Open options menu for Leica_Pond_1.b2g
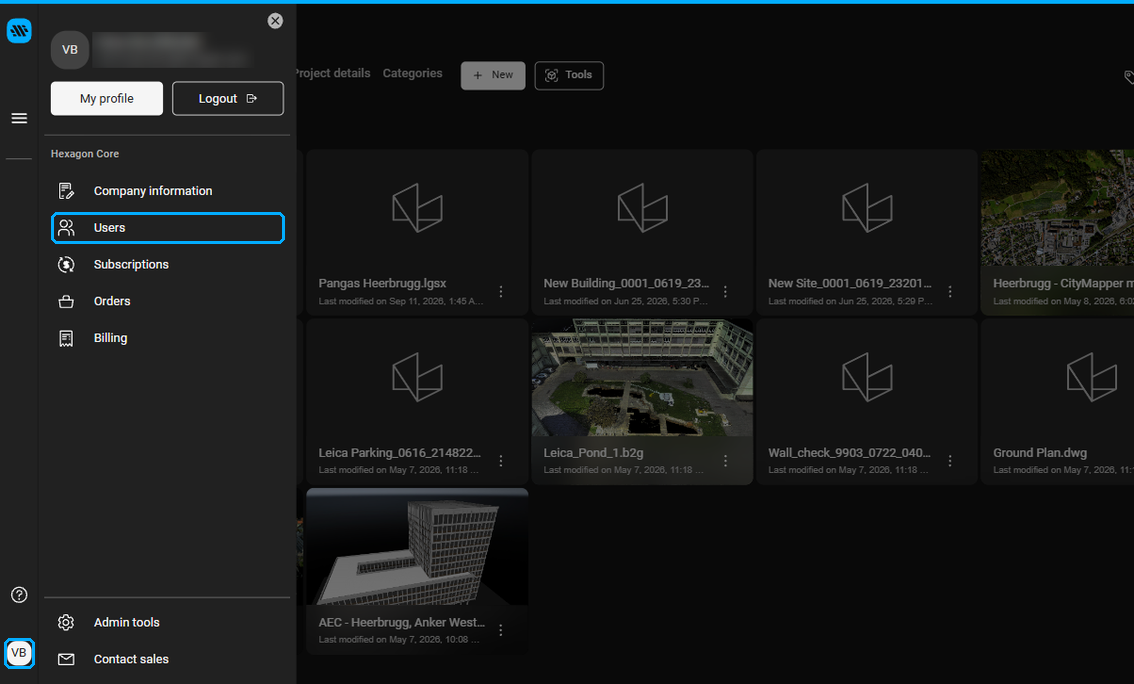Screen dimensions: 1134x684 coord(725,461)
